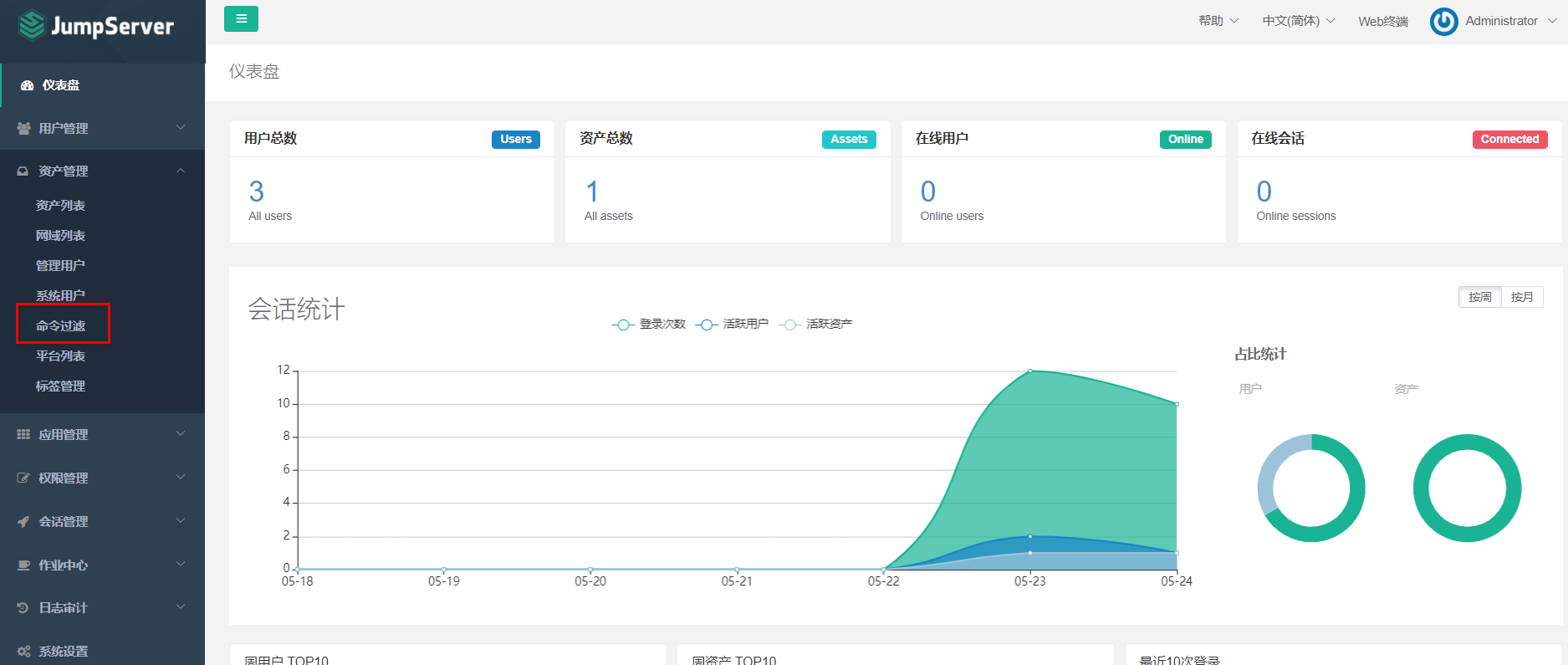The width and height of the screenshot is (1568, 665).
Task: Click the blue Users badge
Action: [x=516, y=140]
